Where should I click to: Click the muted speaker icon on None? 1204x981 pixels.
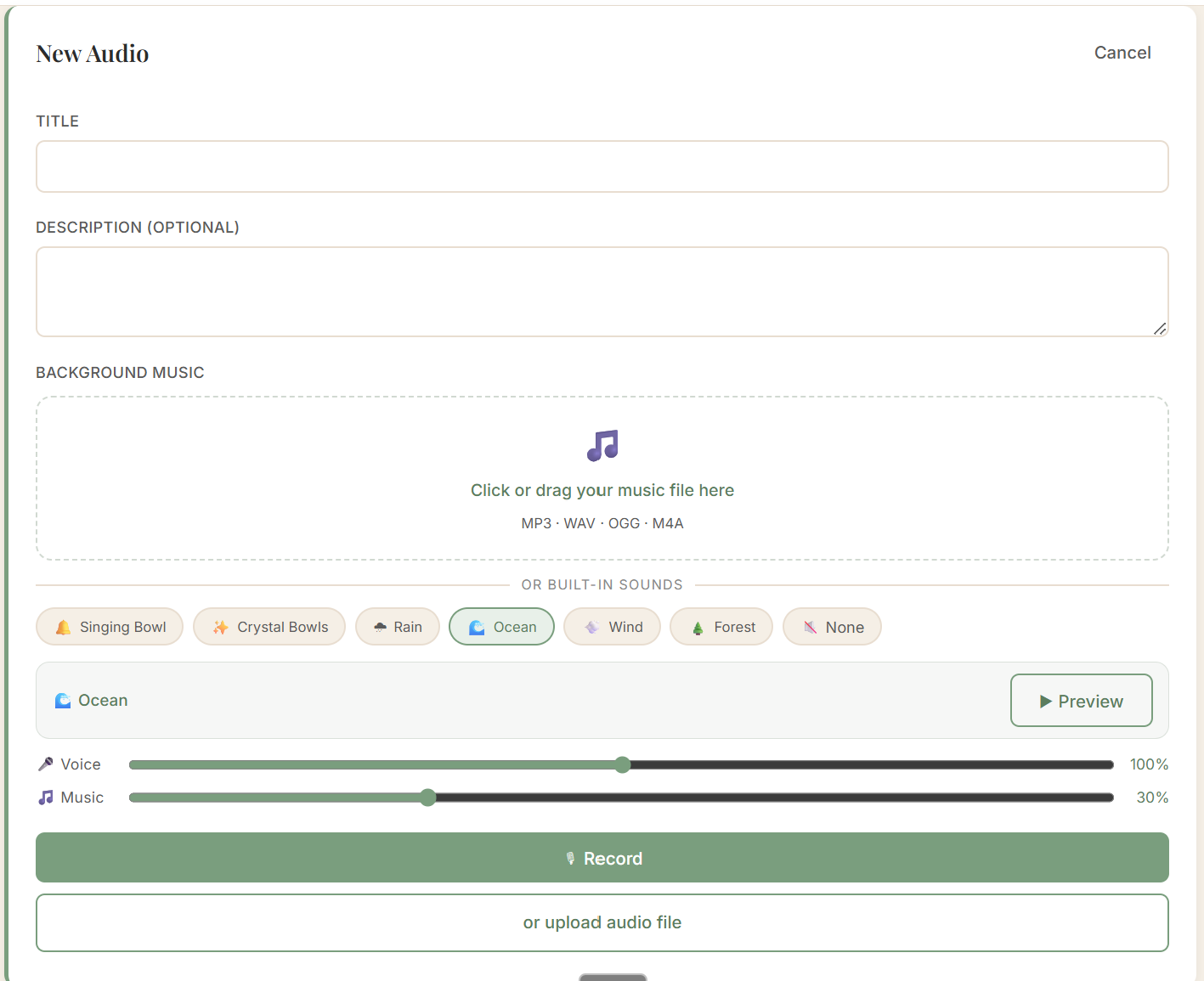click(x=810, y=627)
